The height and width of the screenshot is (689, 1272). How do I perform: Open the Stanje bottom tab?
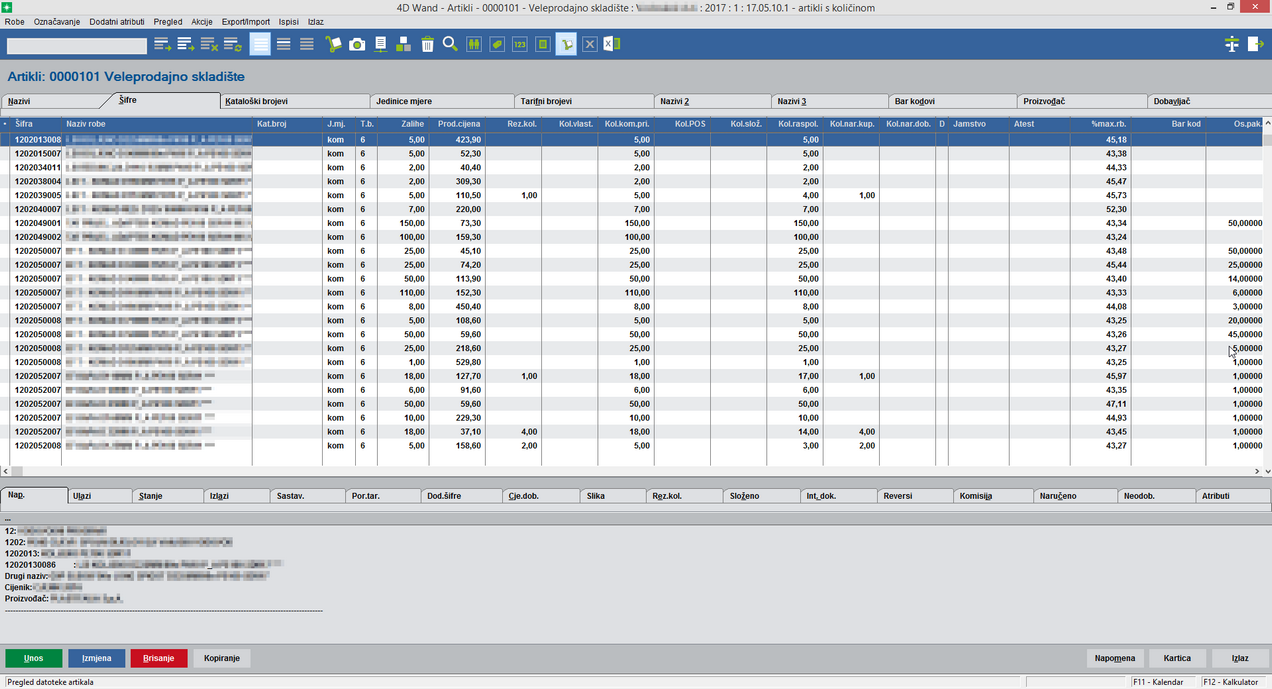point(168,496)
